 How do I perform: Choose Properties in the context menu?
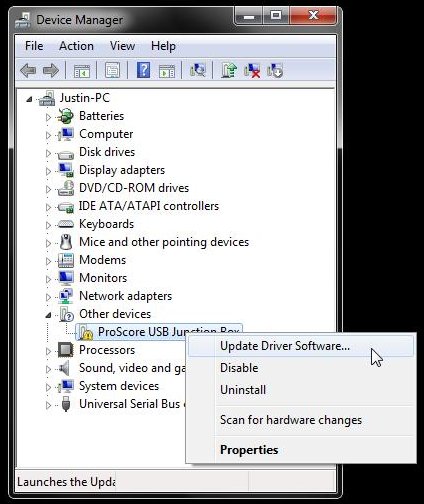(x=249, y=450)
